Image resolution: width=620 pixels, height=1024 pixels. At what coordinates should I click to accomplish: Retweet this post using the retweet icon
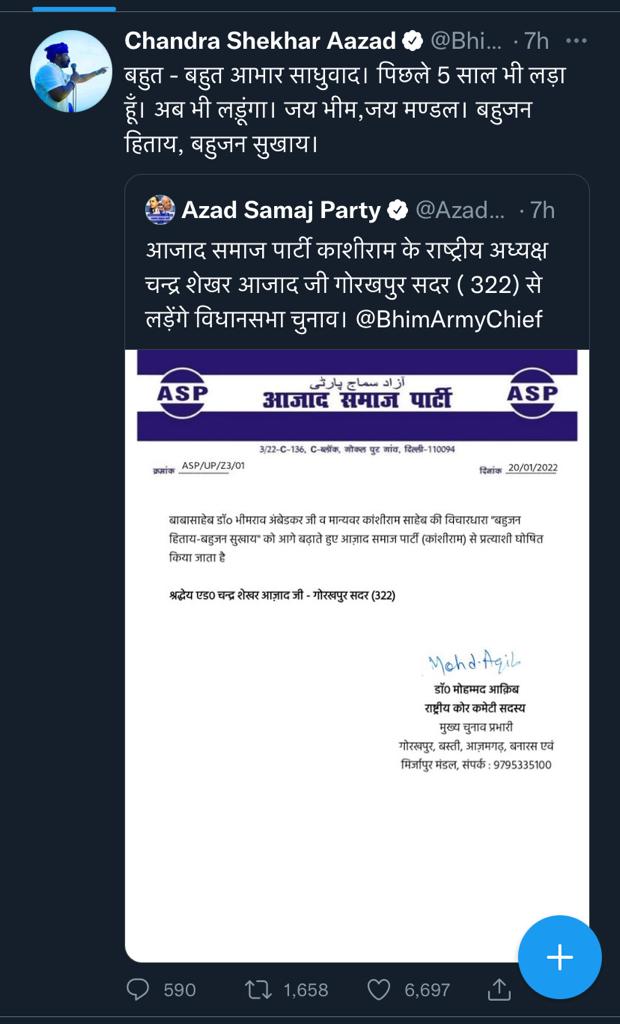click(x=259, y=989)
